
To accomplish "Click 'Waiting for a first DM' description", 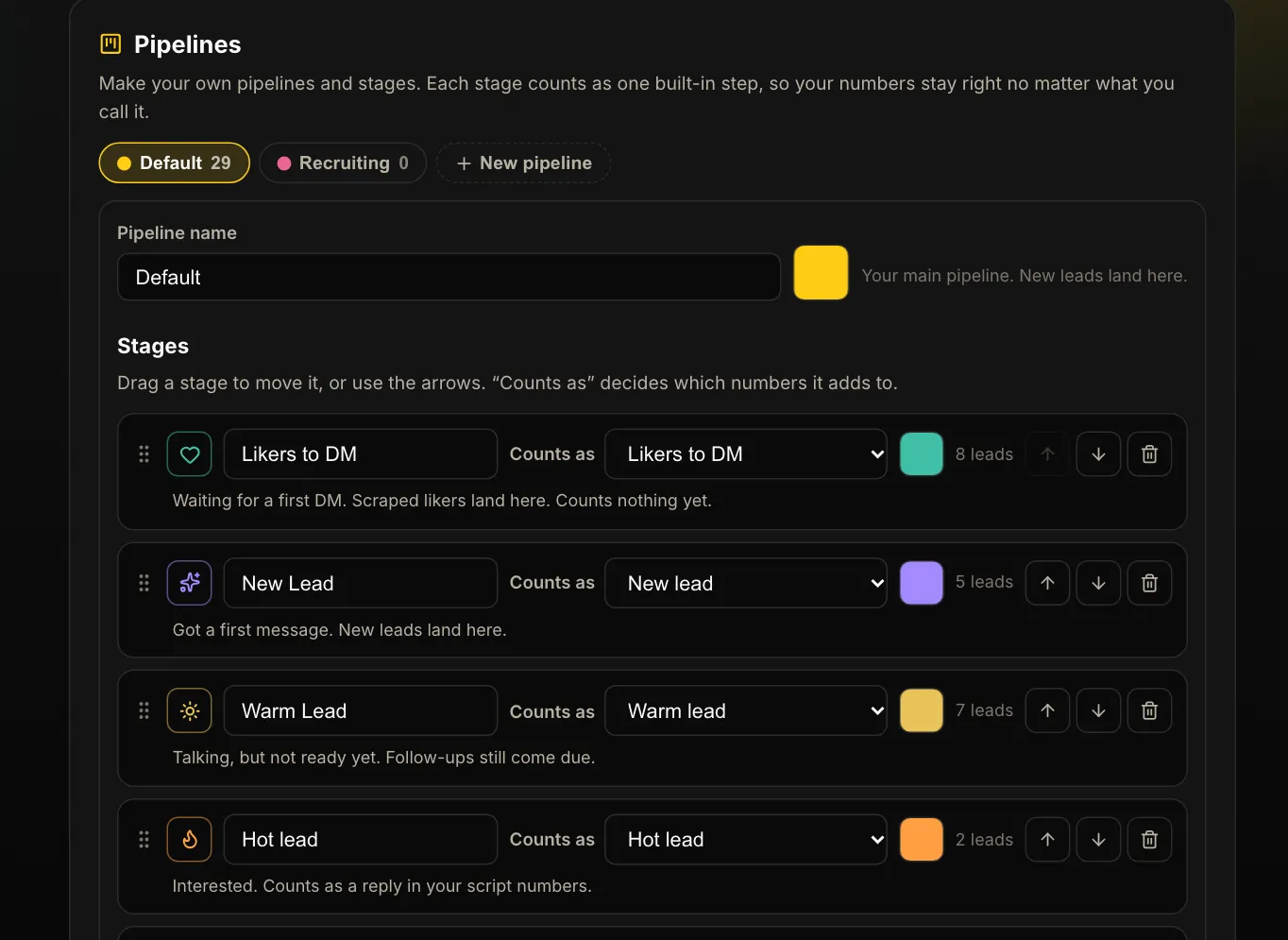I will click(x=442, y=501).
